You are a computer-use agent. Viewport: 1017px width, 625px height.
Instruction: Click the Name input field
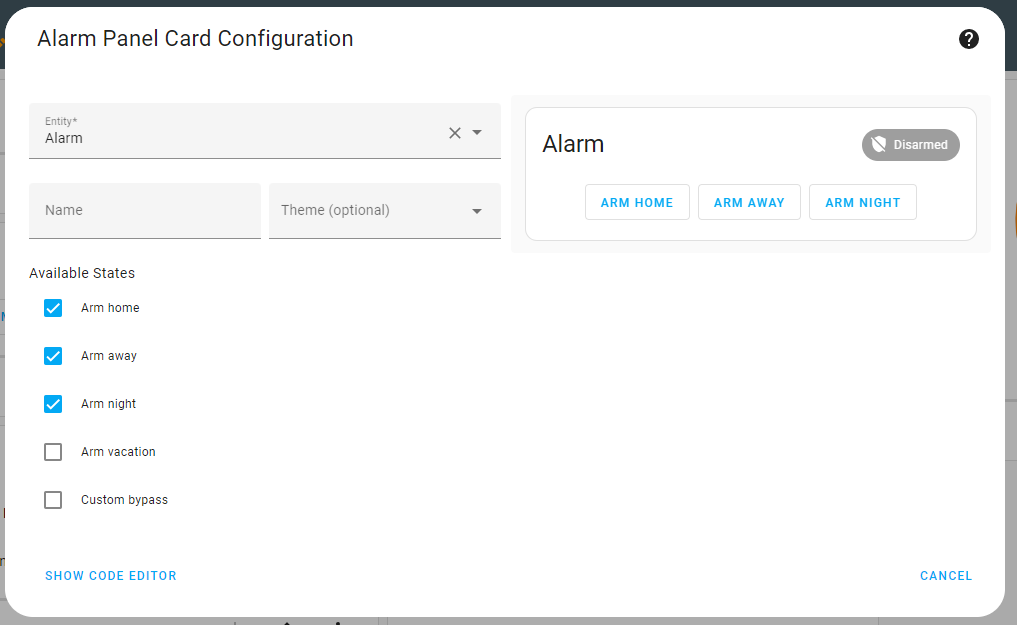(x=144, y=210)
